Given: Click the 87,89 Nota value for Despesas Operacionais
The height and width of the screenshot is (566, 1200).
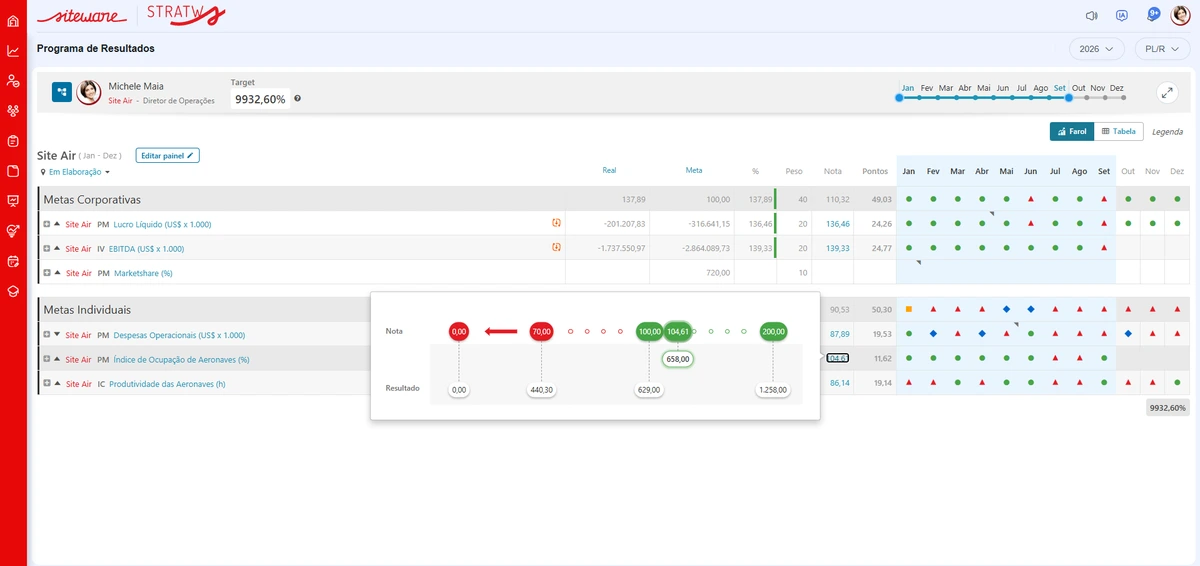Looking at the screenshot, I should (x=840, y=334).
